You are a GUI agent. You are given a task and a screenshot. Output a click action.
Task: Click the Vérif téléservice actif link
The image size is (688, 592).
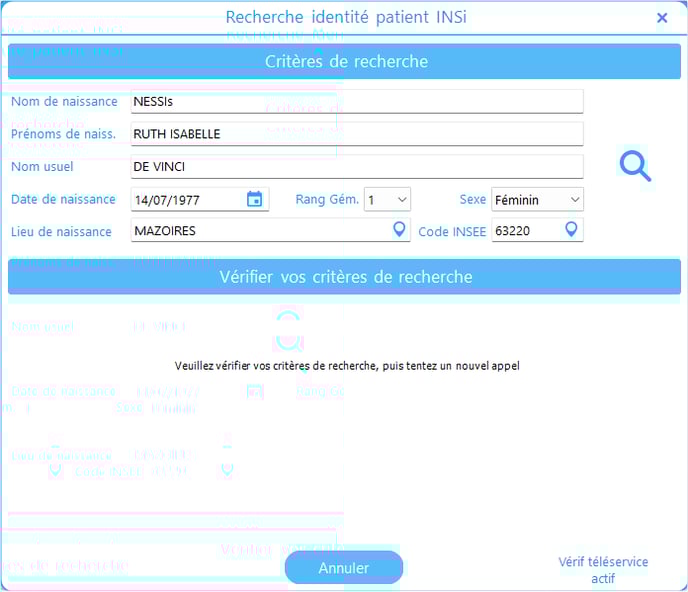tap(603, 570)
